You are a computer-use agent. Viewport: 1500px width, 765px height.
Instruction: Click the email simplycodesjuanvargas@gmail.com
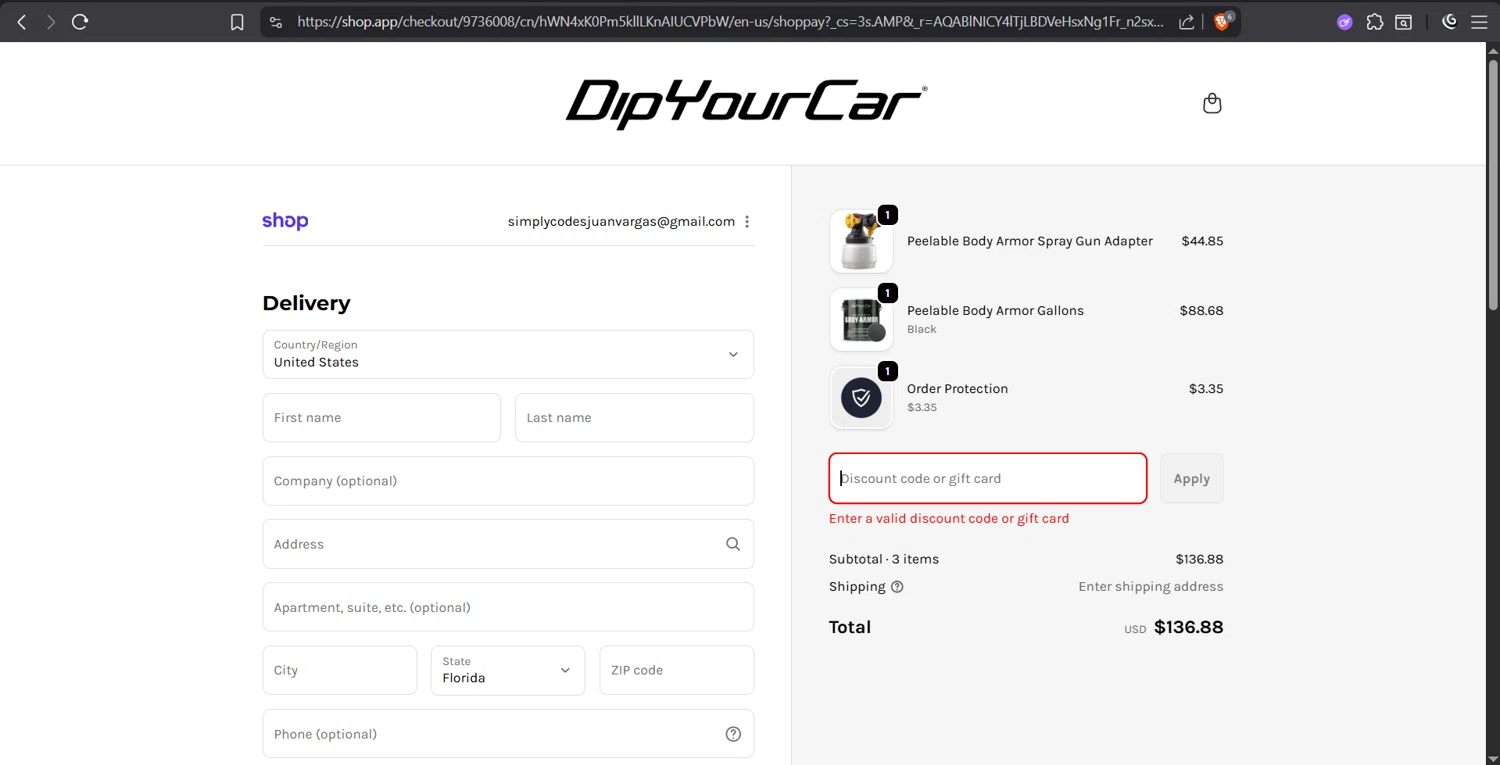coord(621,222)
